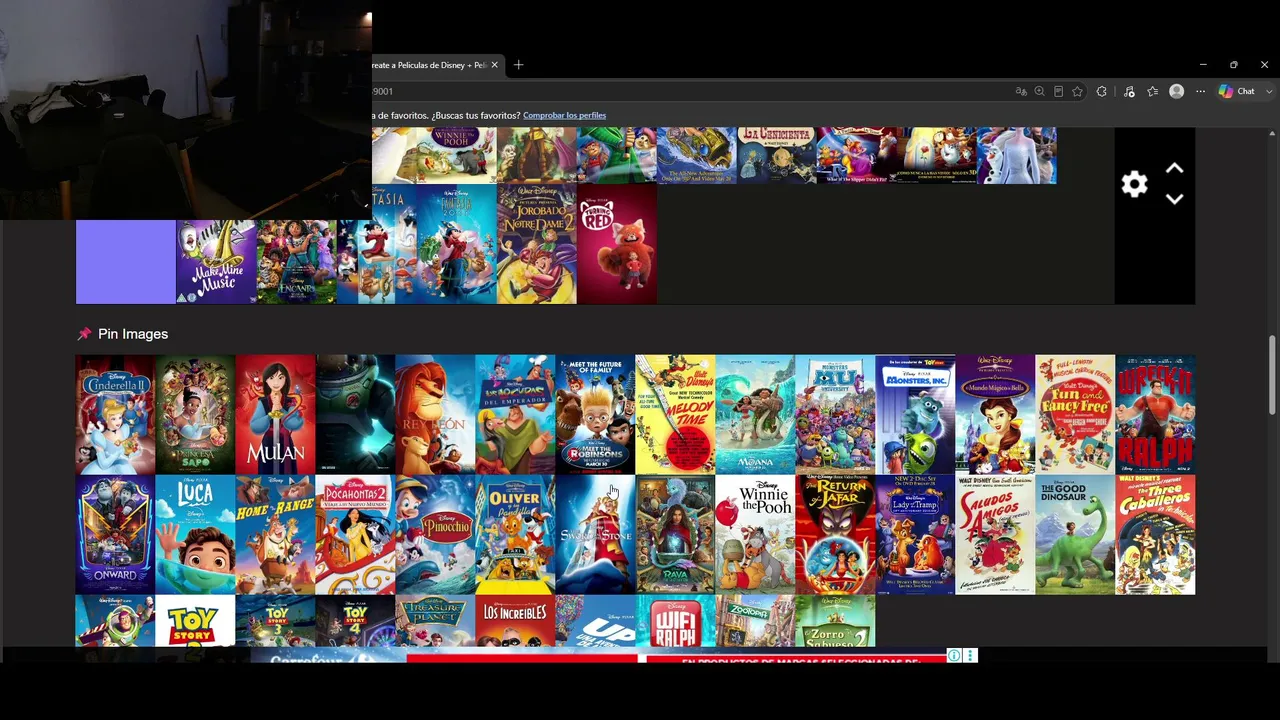Select the Three Caballeros poster
The image size is (1280, 720).
coord(1155,535)
